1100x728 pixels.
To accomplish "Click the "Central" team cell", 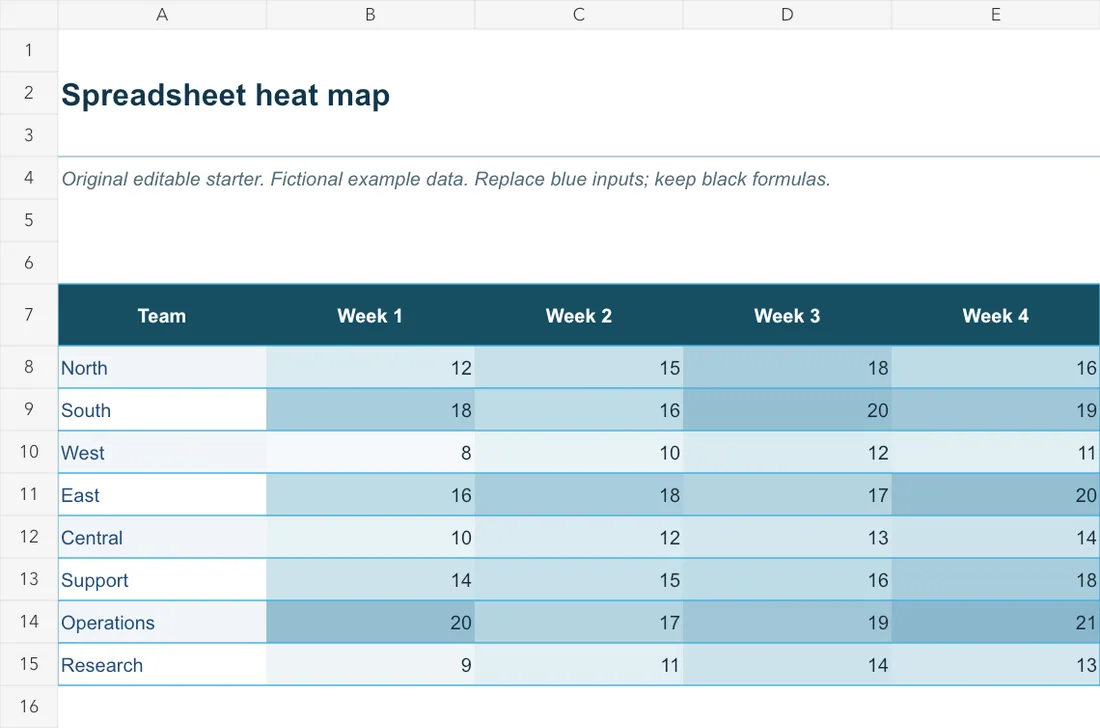I will point(162,537).
